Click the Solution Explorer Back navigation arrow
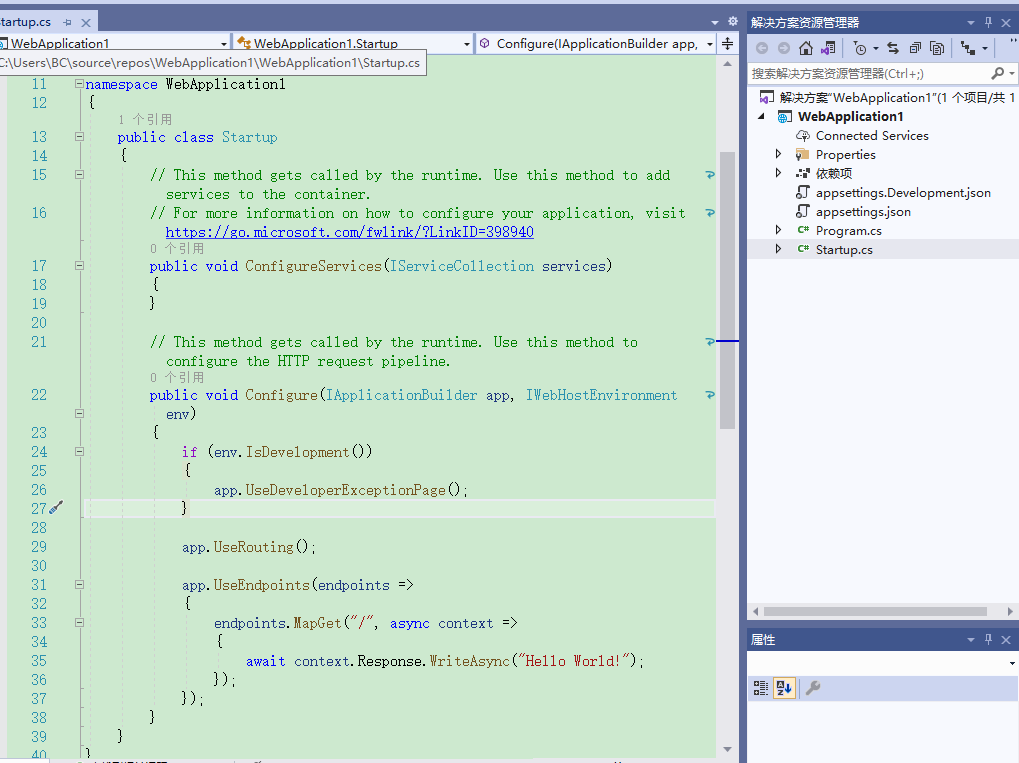The height and width of the screenshot is (763, 1019). pyautogui.click(x=762, y=48)
